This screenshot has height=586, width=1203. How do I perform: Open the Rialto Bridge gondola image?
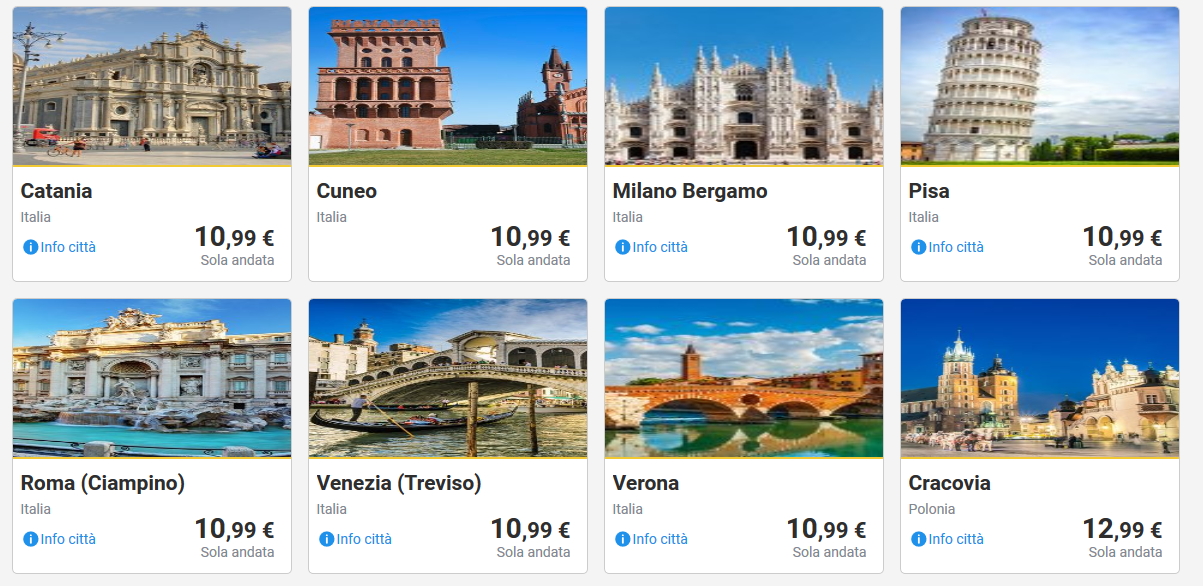448,378
